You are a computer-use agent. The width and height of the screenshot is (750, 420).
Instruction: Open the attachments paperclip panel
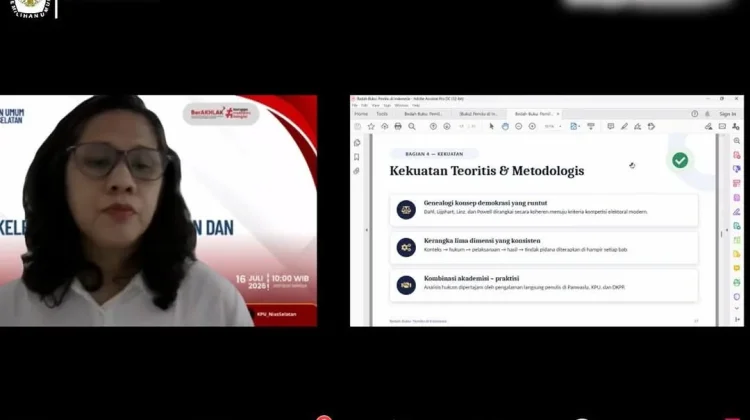tap(357, 171)
